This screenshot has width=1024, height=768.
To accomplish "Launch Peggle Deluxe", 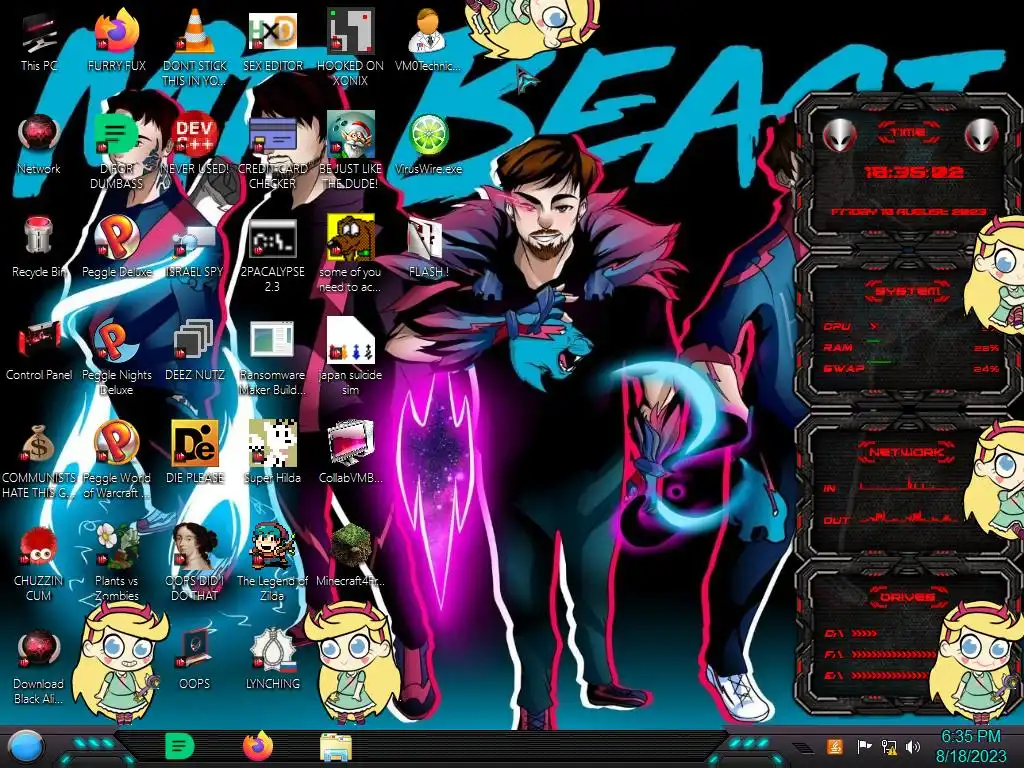I will tap(116, 248).
